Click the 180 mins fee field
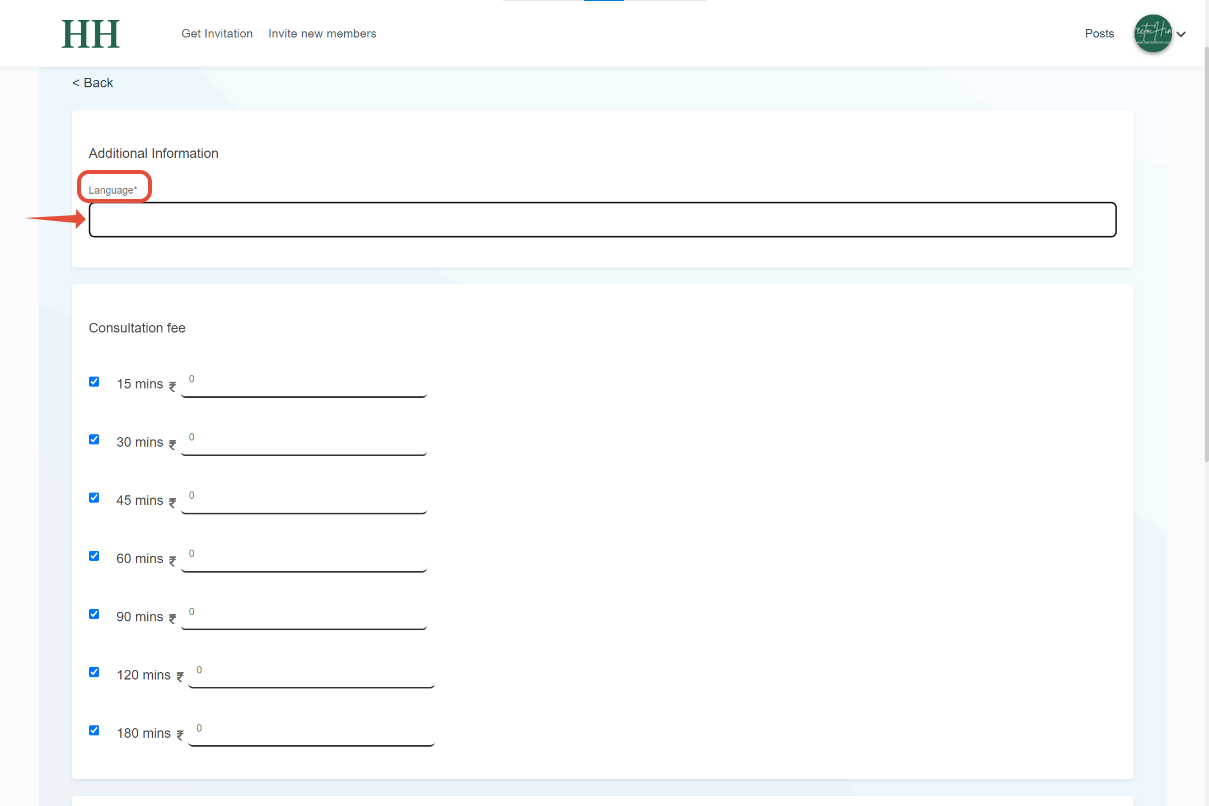1209x806 pixels. coord(311,732)
